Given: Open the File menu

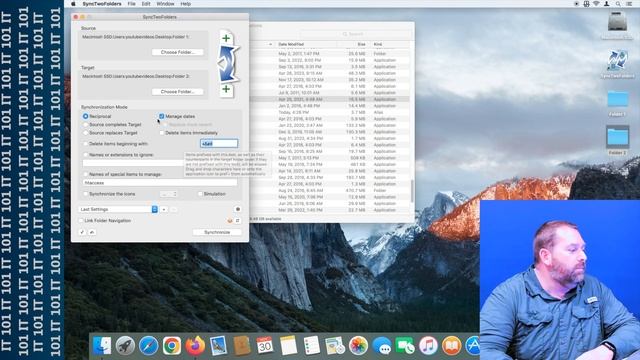Looking at the screenshot, I should (131, 4).
